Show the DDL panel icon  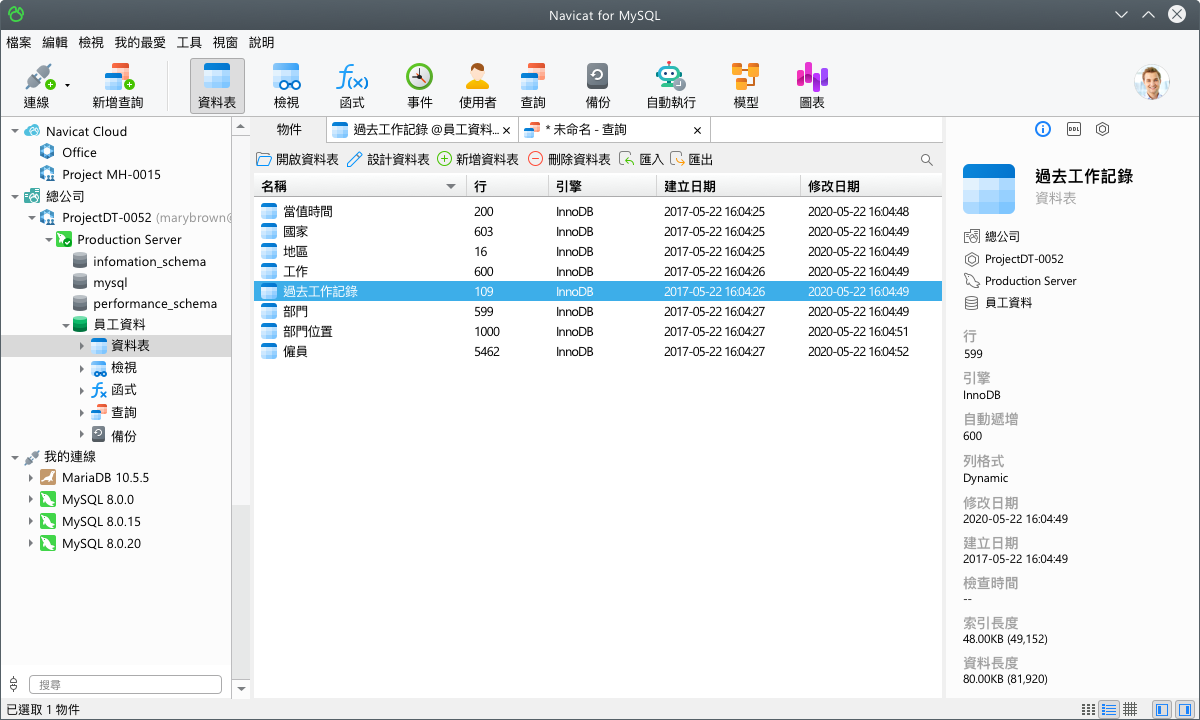pyautogui.click(x=1074, y=129)
